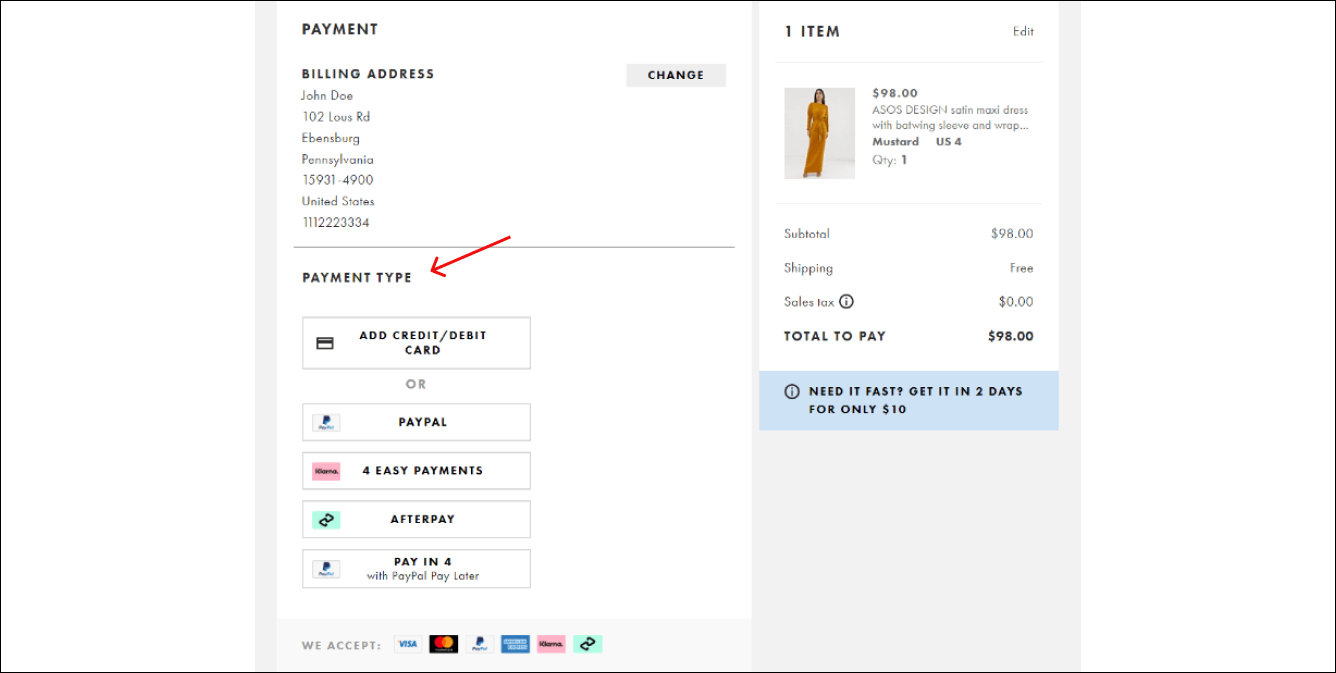The image size is (1336, 673).
Task: Click the Payment Type heading
Action: tap(357, 278)
